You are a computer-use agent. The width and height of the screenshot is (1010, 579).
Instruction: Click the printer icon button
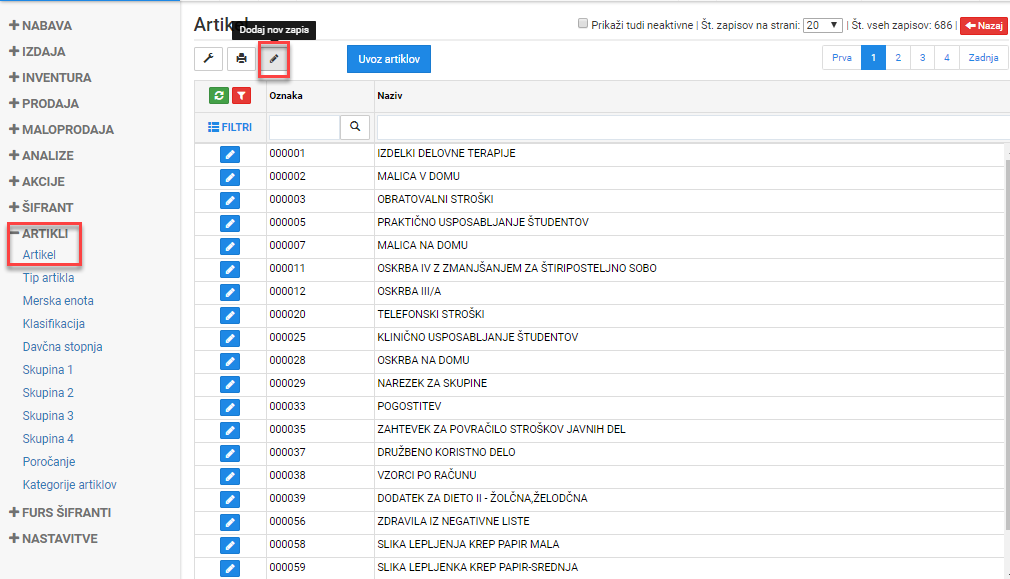[x=242, y=59]
